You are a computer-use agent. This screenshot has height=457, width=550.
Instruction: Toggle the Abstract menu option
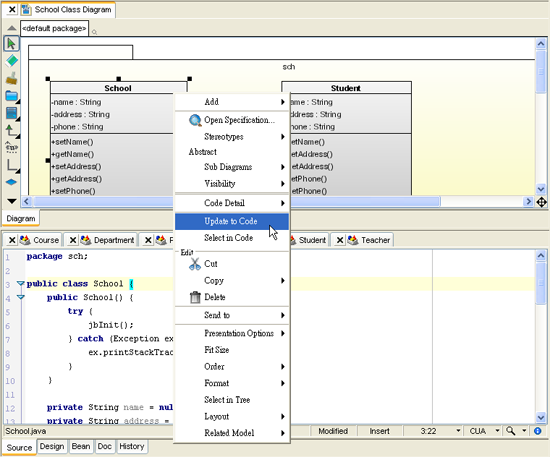pos(232,152)
